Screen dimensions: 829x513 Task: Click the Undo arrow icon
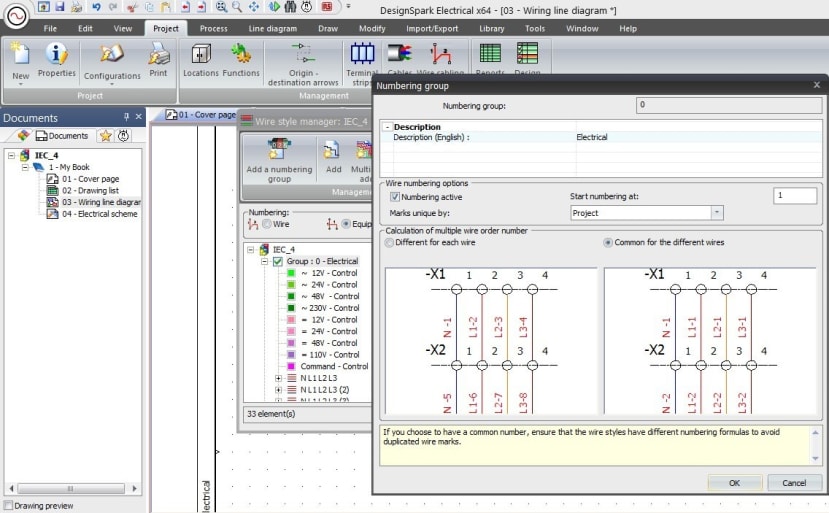[x=96, y=7]
